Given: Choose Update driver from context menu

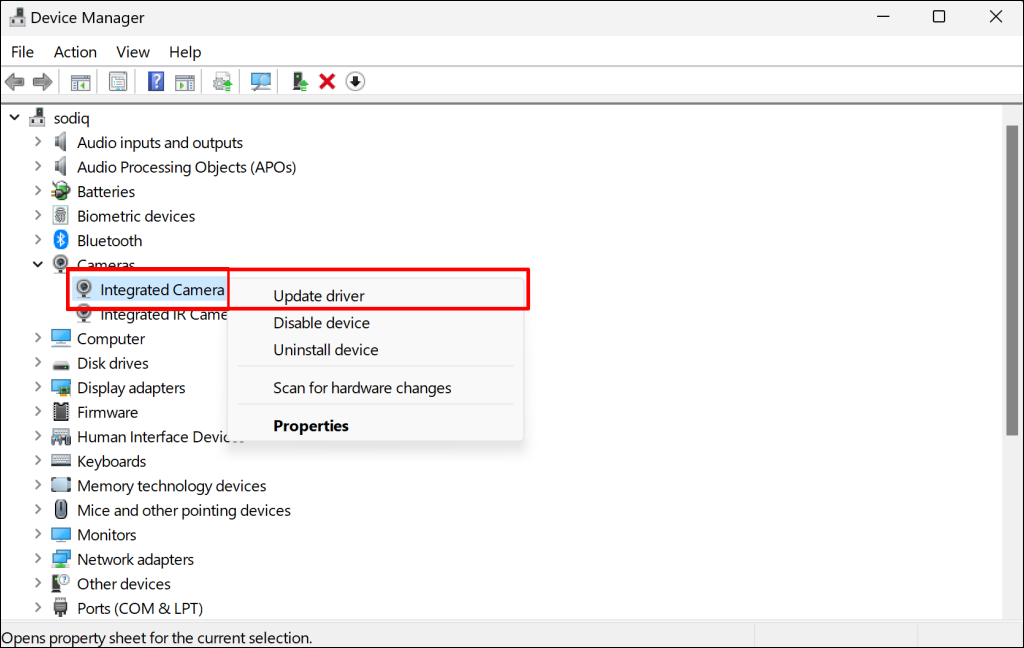Looking at the screenshot, I should (x=376, y=296).
